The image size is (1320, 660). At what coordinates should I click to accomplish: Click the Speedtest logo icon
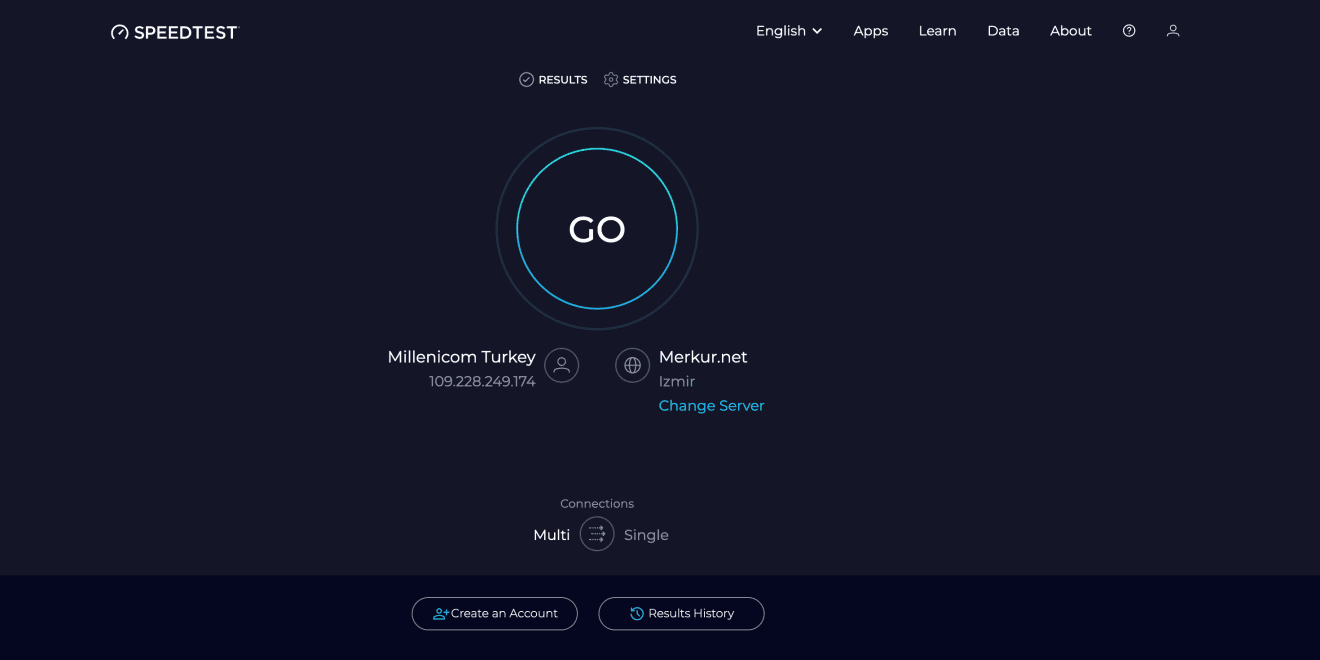[x=120, y=32]
